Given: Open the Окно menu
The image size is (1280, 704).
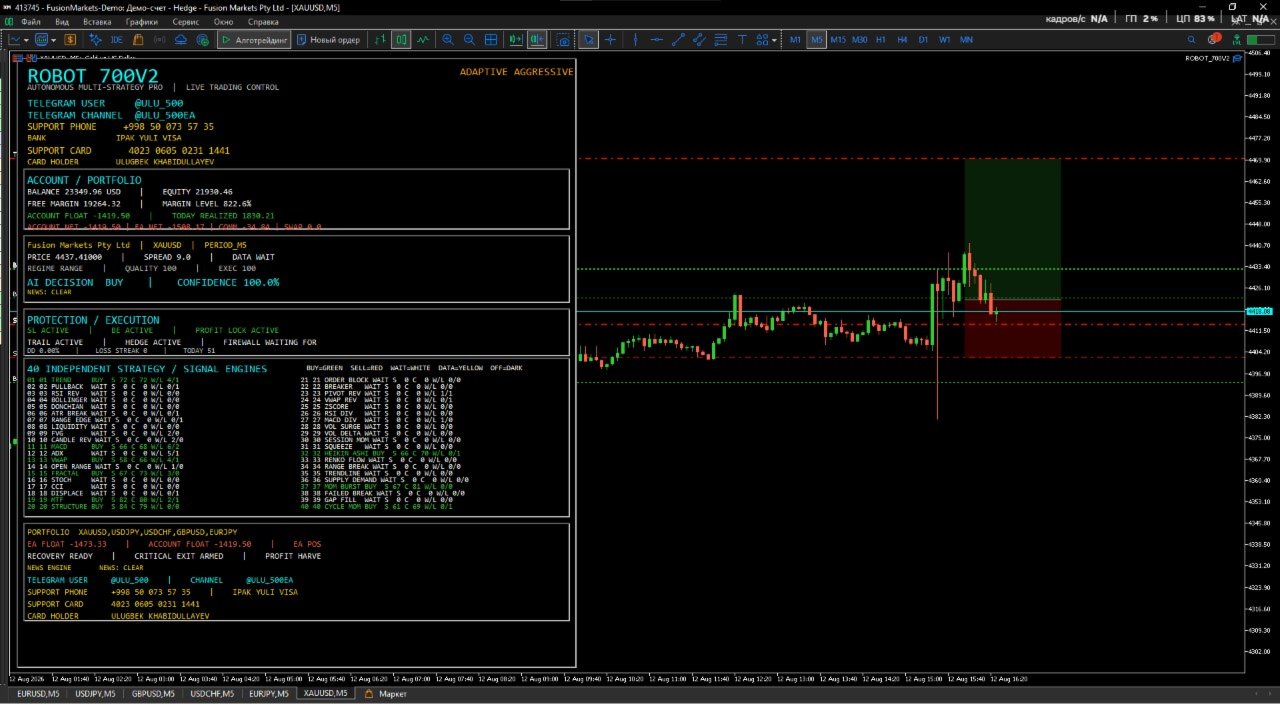Looking at the screenshot, I should coord(224,21).
